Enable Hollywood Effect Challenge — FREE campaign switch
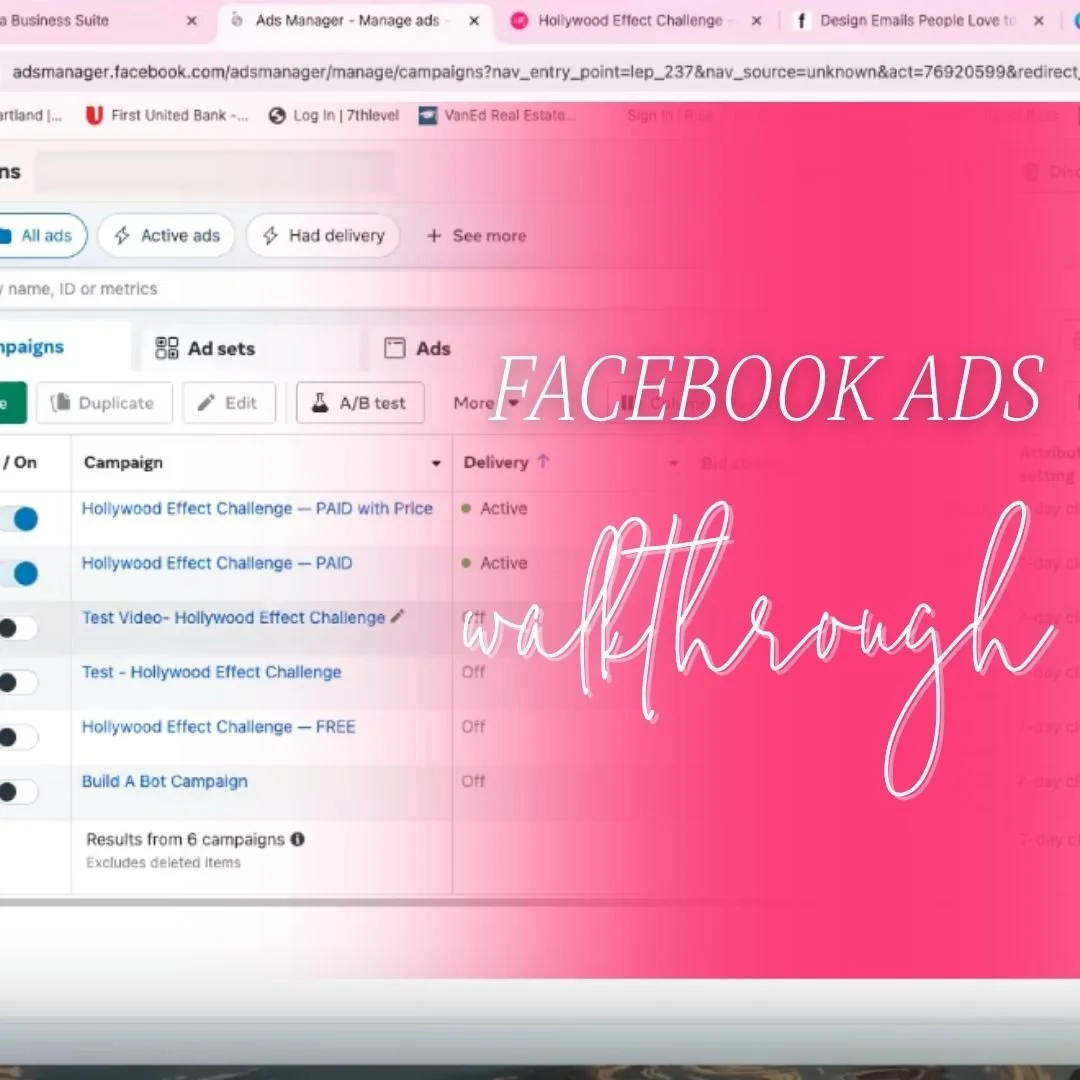This screenshot has width=1080, height=1080. [18, 737]
